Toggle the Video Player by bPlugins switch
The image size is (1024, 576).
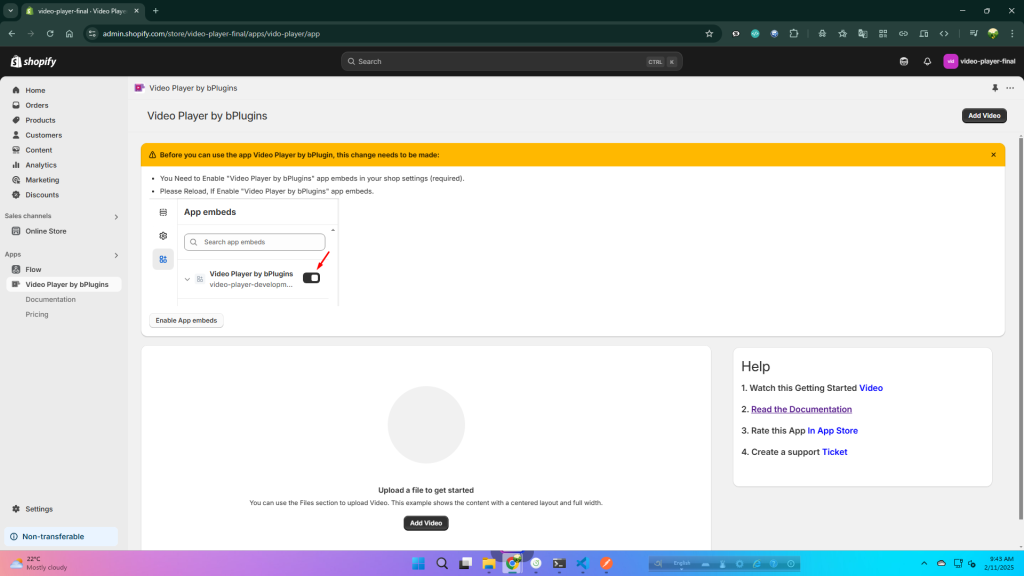pyautogui.click(x=312, y=278)
